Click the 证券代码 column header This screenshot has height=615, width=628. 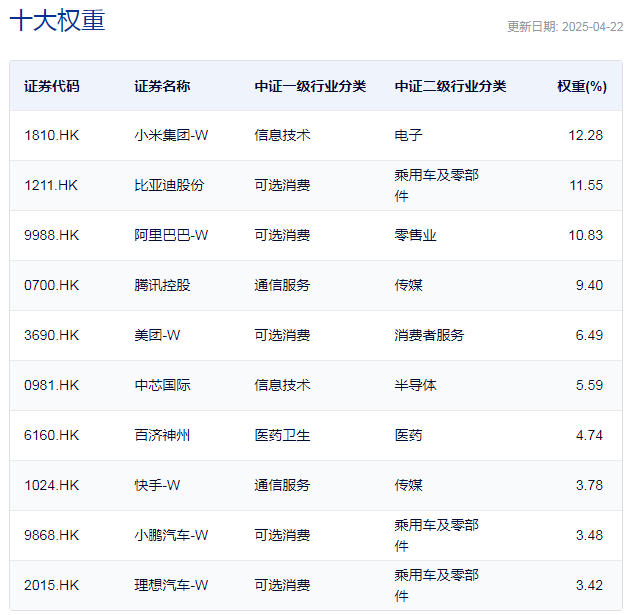(x=52, y=86)
